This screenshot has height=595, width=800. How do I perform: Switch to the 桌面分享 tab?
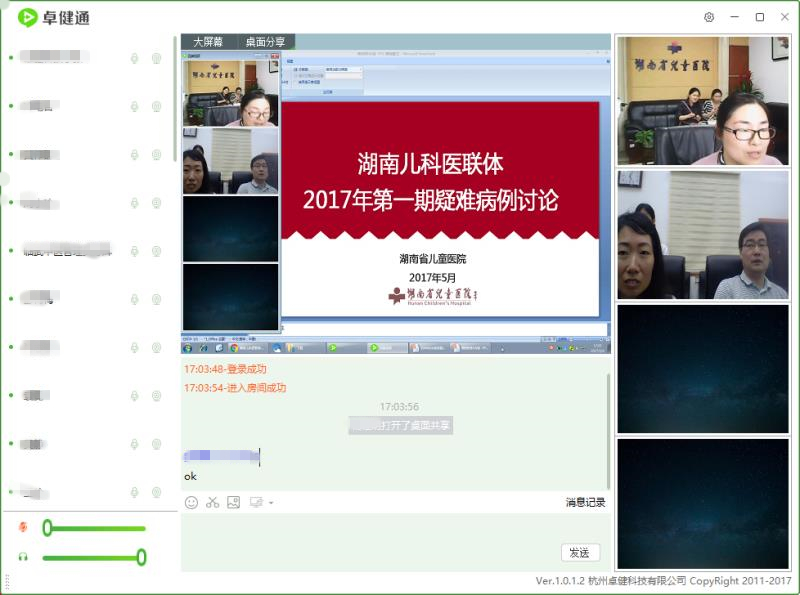[267, 42]
